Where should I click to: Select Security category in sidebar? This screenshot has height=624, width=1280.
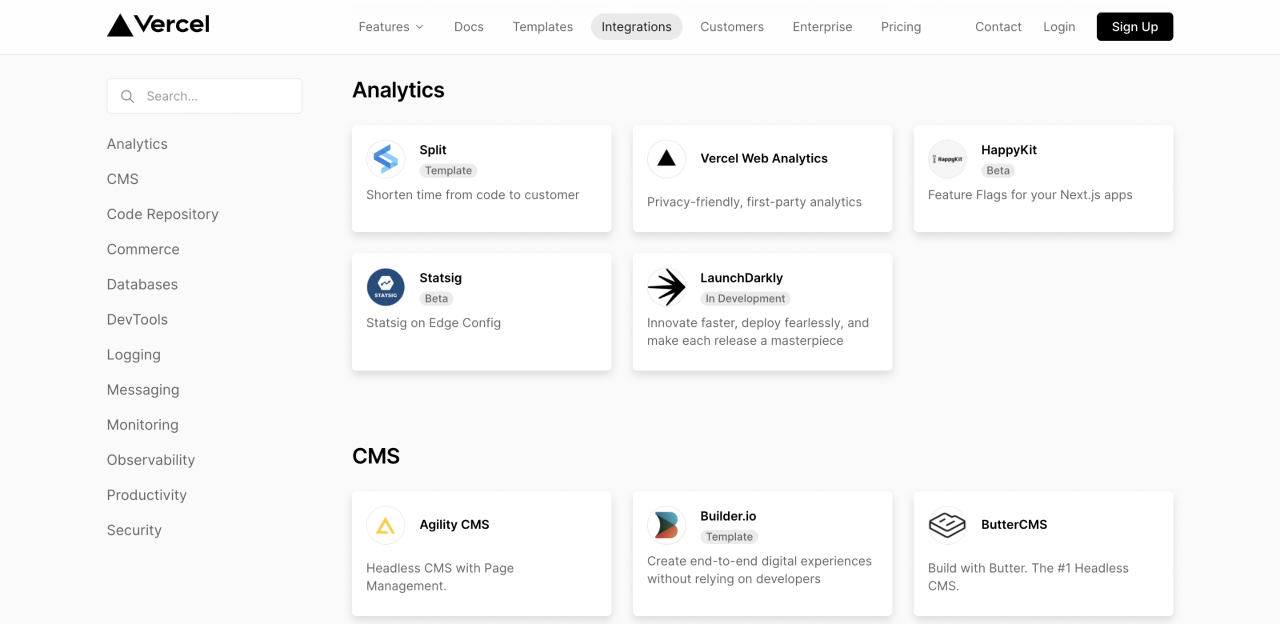(134, 529)
